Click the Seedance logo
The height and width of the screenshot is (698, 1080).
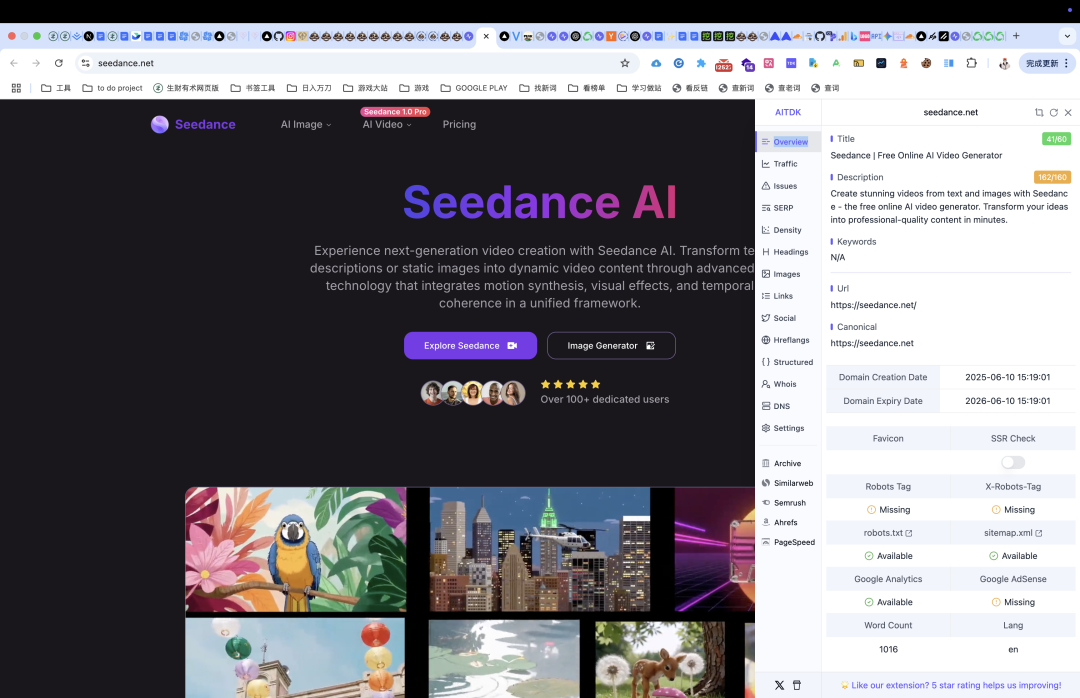tap(194, 125)
